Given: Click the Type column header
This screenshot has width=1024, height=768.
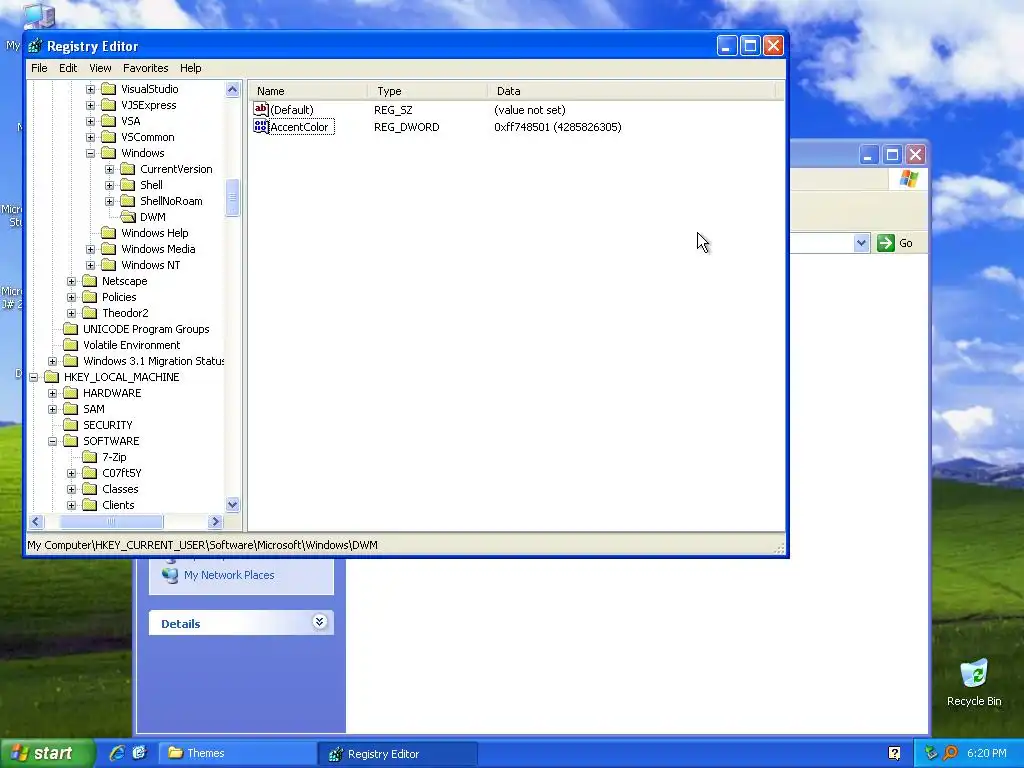Looking at the screenshot, I should tap(427, 91).
